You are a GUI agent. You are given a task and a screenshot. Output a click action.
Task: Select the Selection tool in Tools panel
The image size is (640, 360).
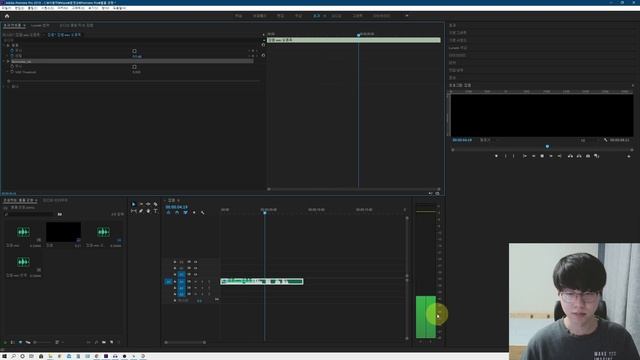133,204
